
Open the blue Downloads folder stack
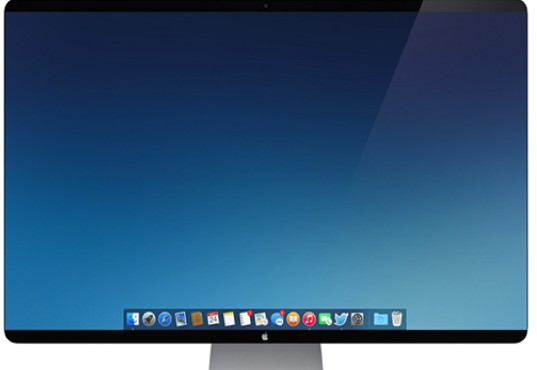380,319
